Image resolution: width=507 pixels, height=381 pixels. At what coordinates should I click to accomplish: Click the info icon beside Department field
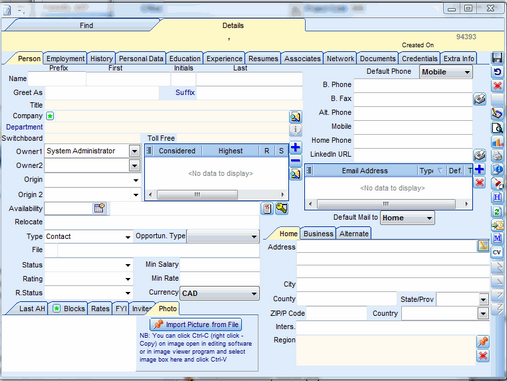(x=295, y=130)
